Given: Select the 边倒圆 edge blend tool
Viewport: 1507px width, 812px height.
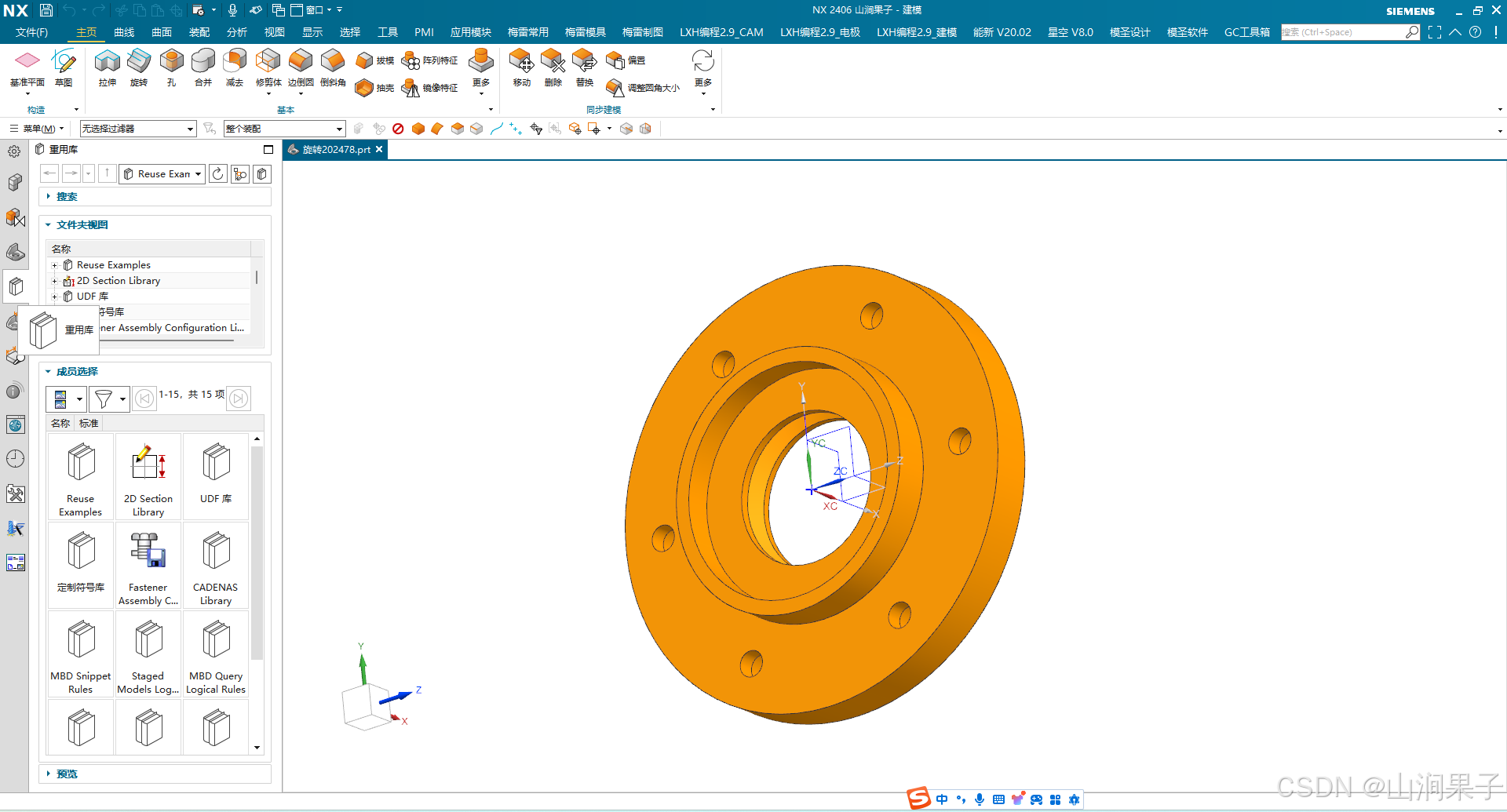Looking at the screenshot, I should coord(301,67).
